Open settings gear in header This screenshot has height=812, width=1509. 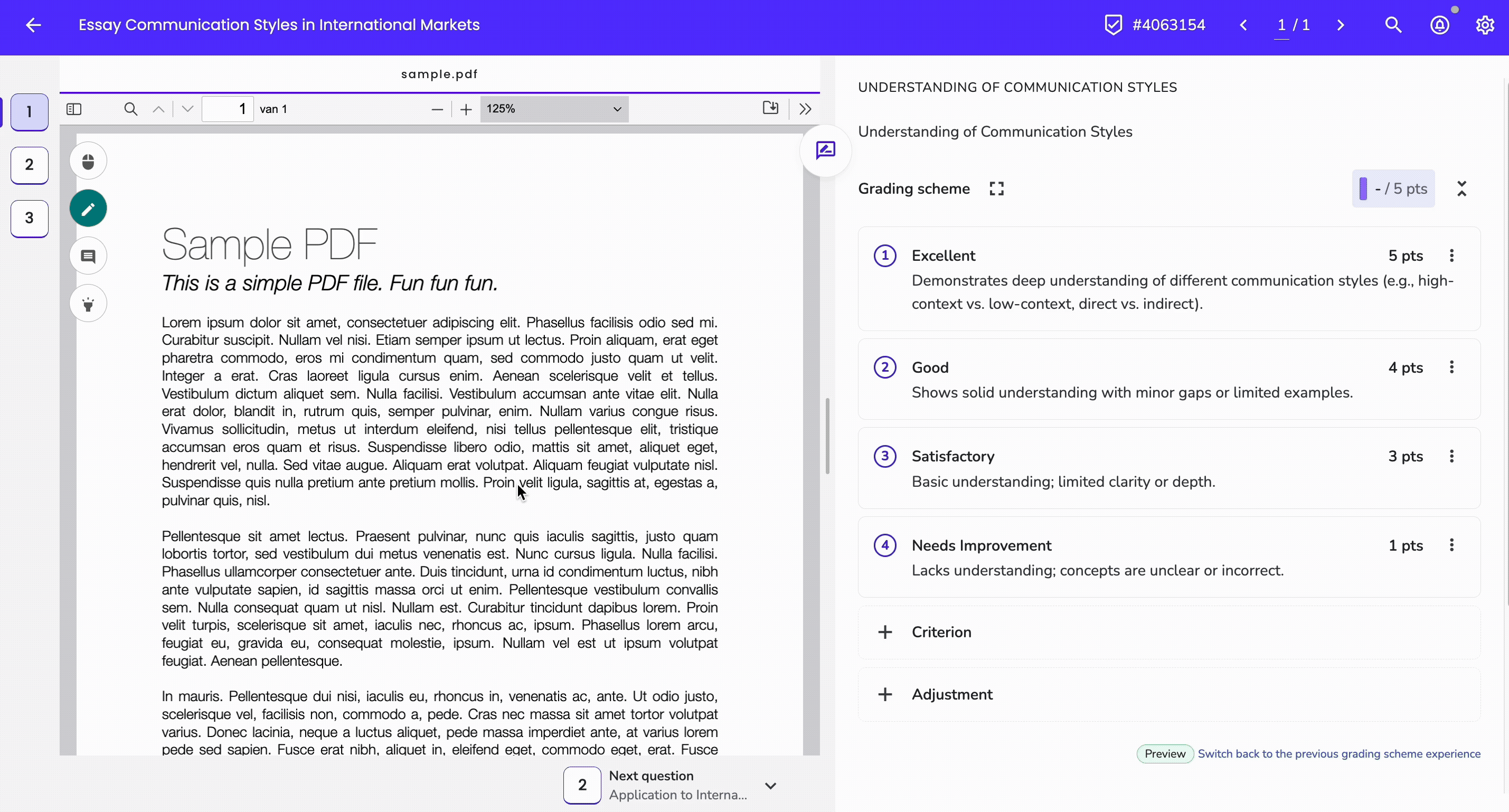[1485, 25]
